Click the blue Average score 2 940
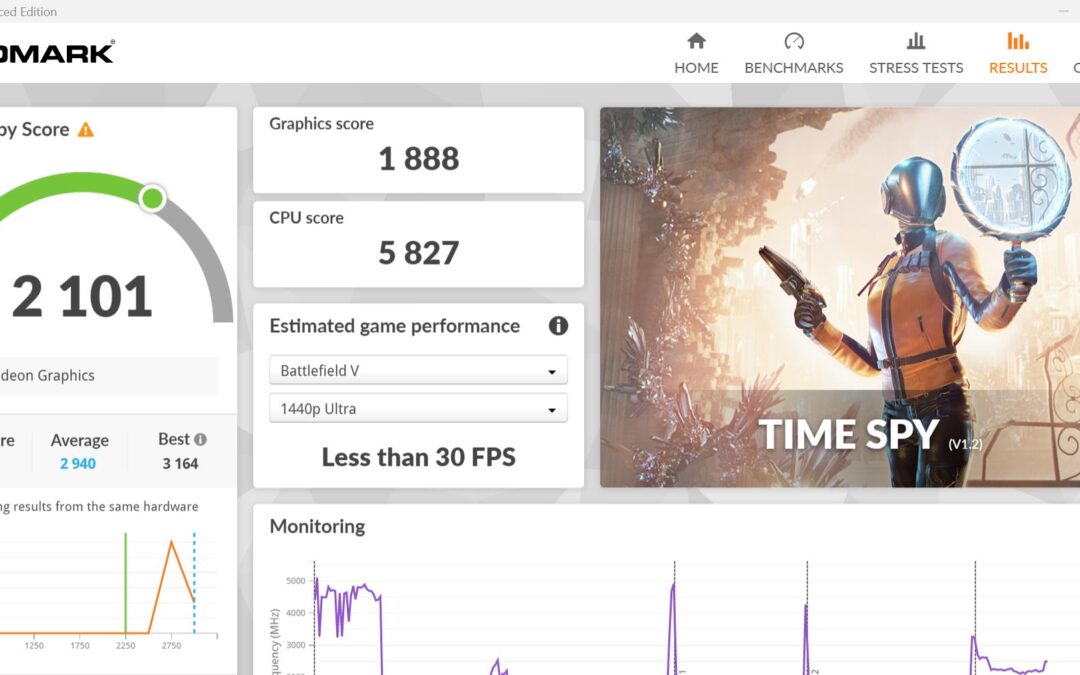Viewport: 1080px width, 675px height. click(x=78, y=464)
